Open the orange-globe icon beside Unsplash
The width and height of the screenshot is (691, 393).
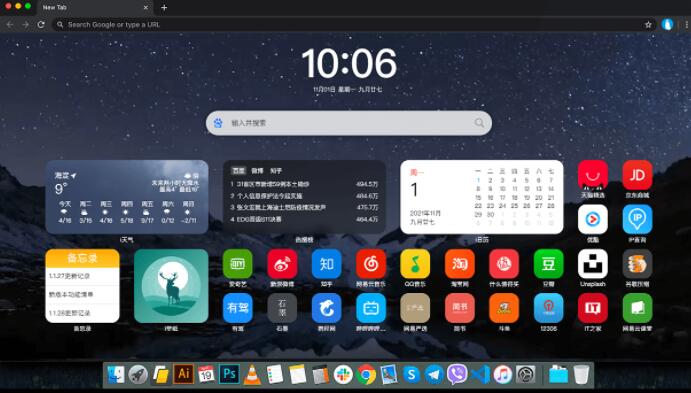click(x=637, y=264)
